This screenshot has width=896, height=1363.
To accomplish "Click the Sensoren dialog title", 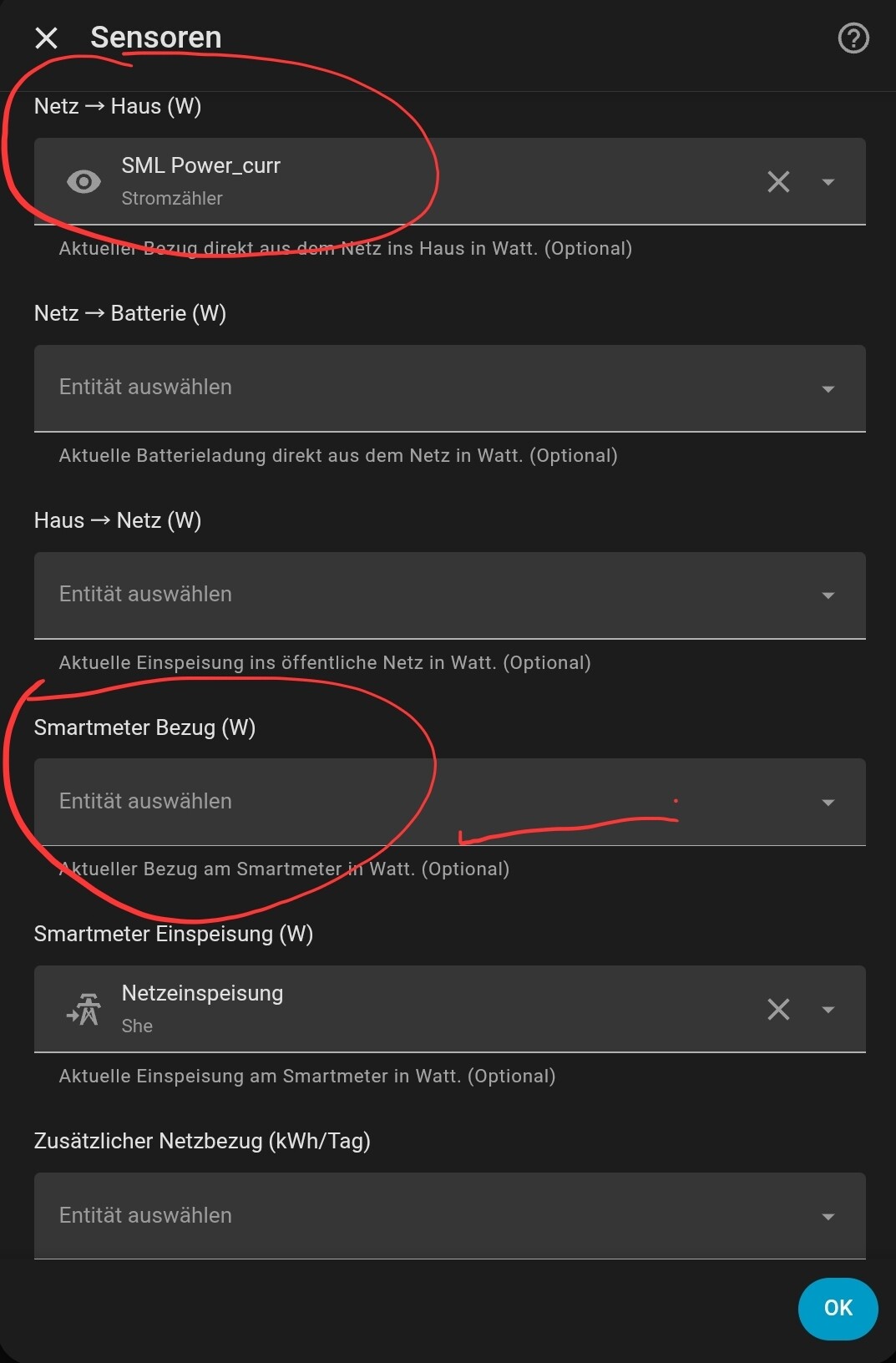I will [x=156, y=38].
